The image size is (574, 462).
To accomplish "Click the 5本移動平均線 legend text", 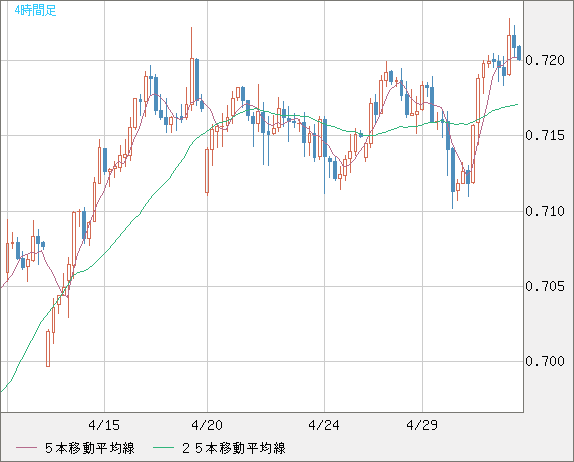I will (90, 448).
